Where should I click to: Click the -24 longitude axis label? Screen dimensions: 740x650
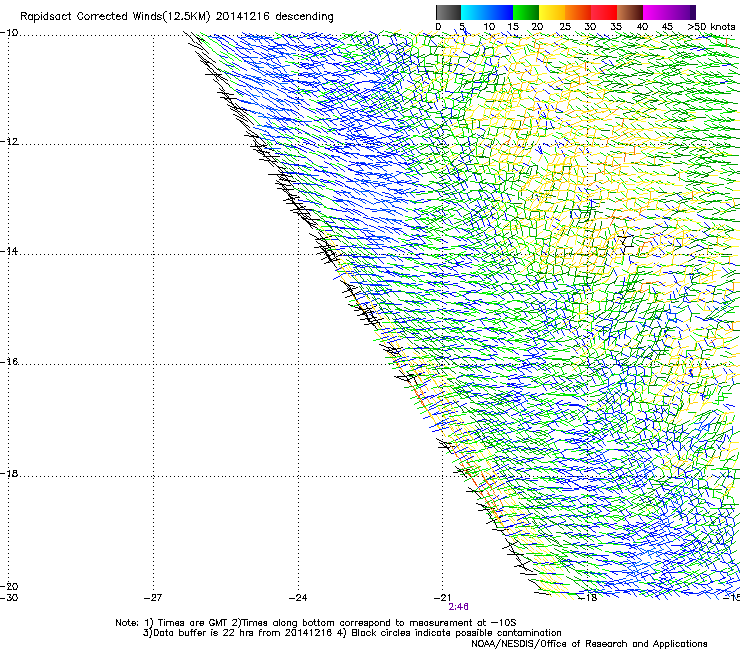pyautogui.click(x=298, y=598)
